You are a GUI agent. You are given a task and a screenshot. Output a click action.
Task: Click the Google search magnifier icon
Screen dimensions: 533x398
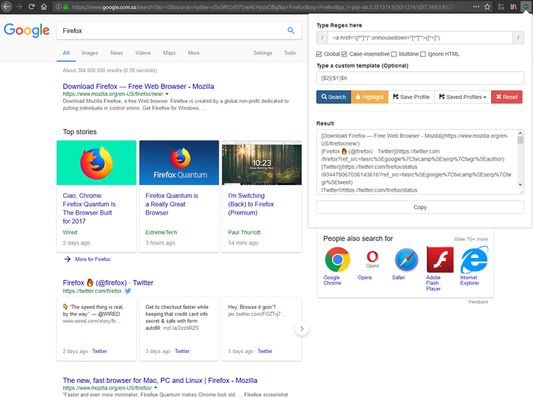pyautogui.click(x=291, y=30)
